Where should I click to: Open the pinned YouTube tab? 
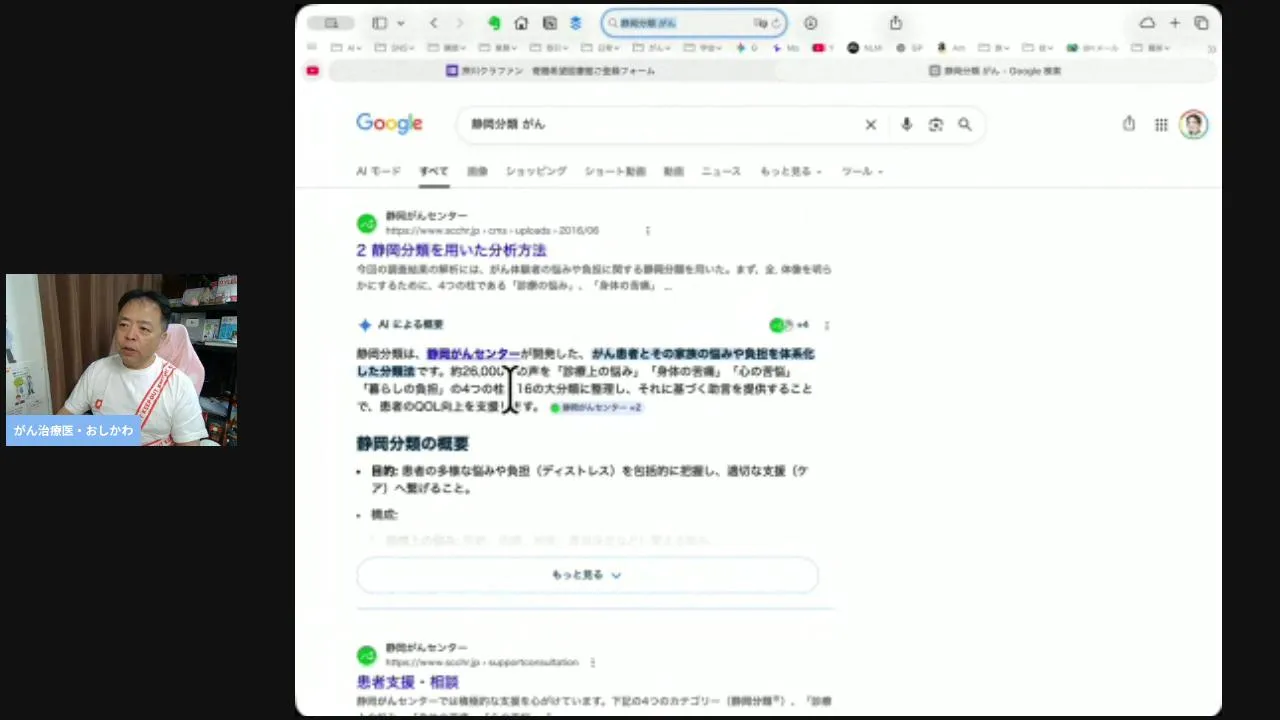click(x=313, y=71)
